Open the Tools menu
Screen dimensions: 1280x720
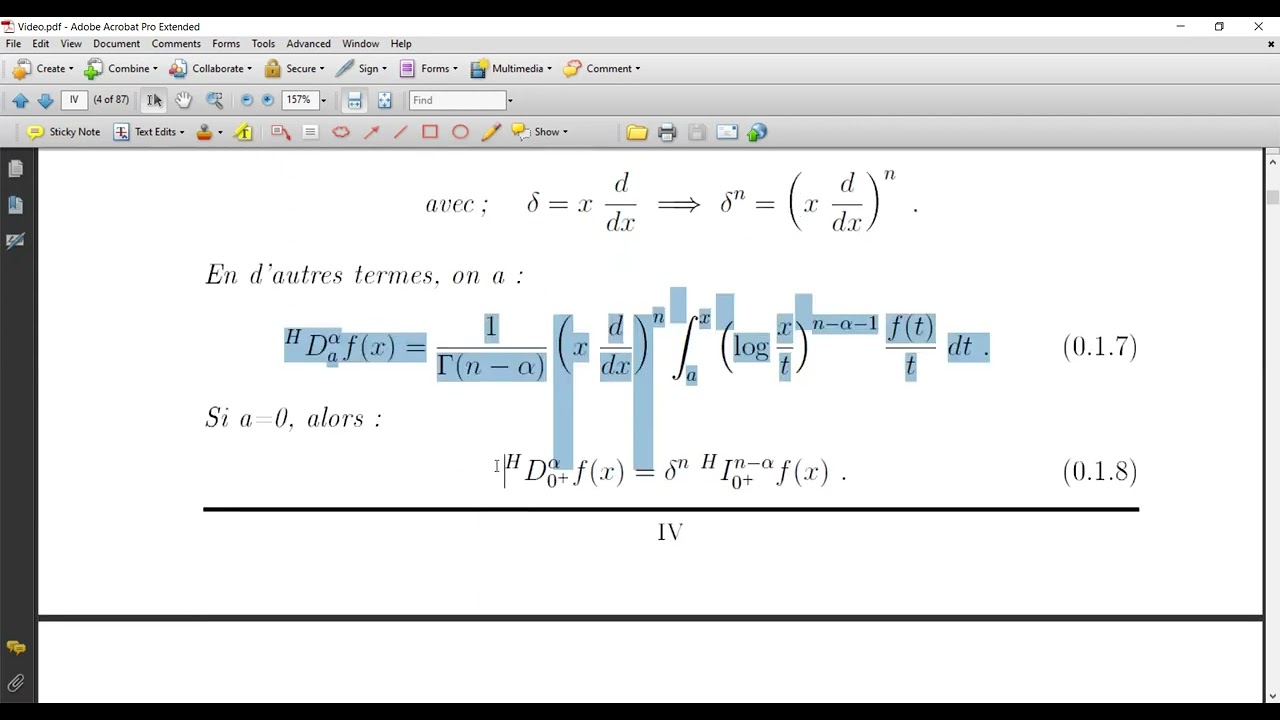click(263, 44)
